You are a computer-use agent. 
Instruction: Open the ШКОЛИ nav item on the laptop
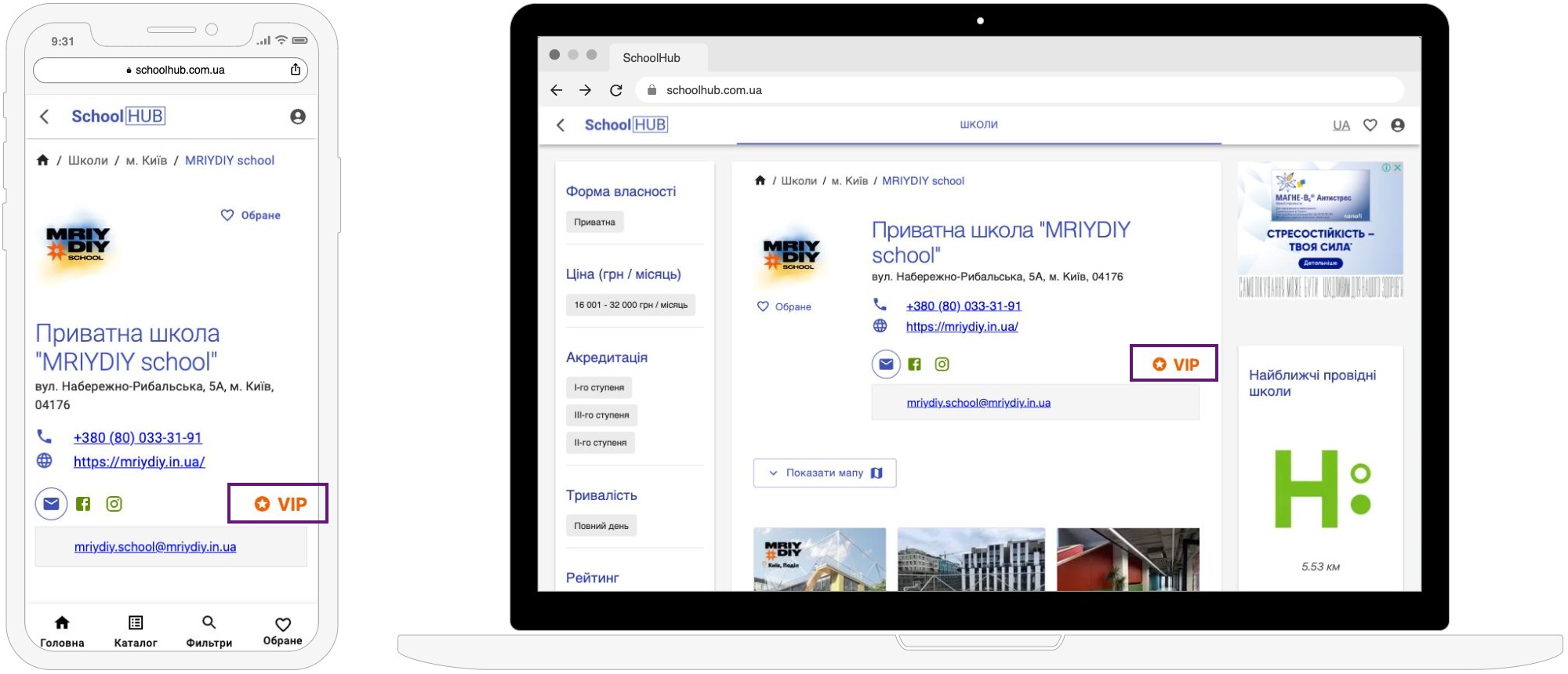pyautogui.click(x=978, y=125)
